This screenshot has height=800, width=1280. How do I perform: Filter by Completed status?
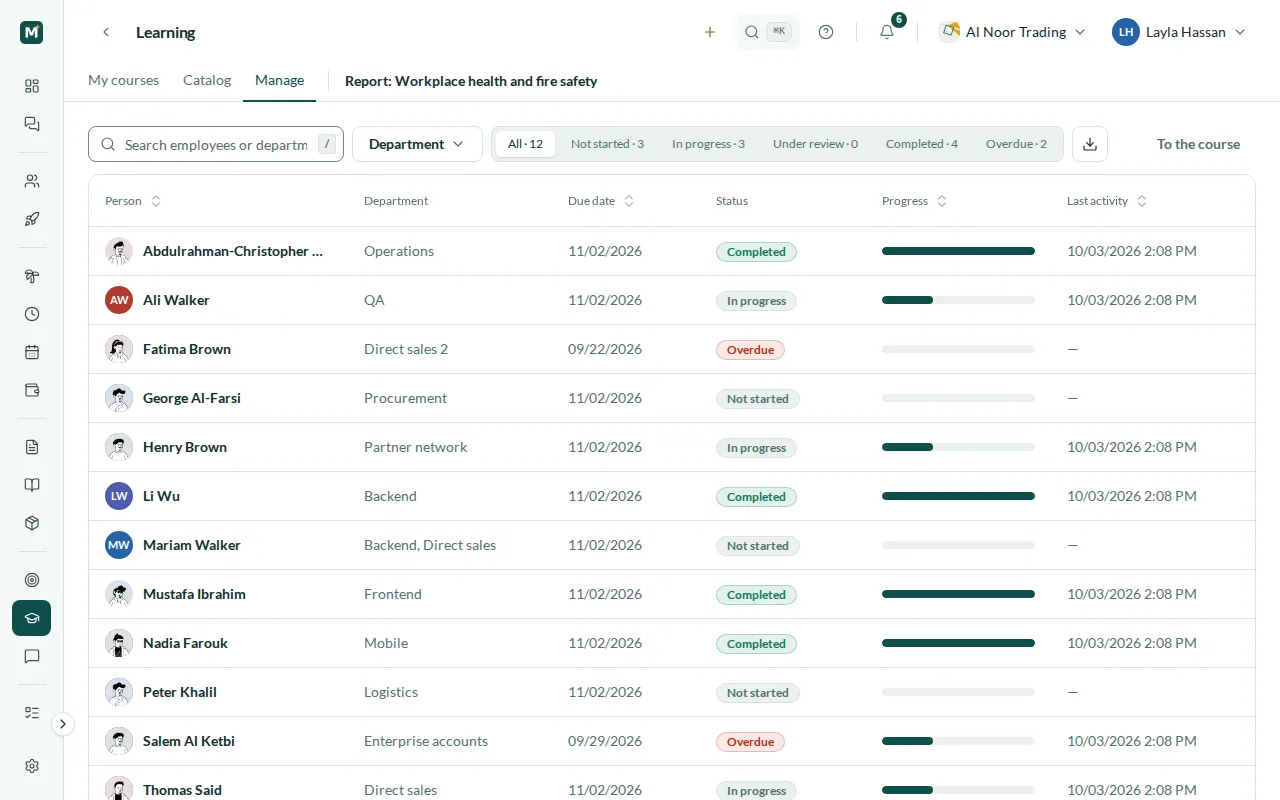tap(922, 144)
